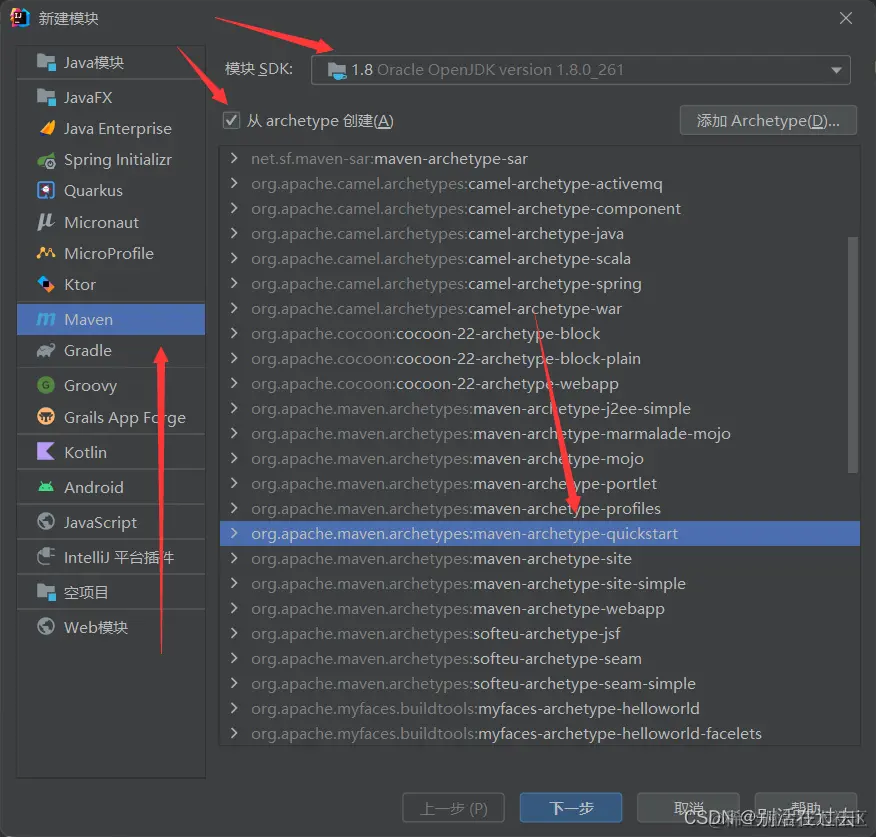This screenshot has width=876, height=837.
Task: Expand maven-archetype-mojo node
Action: tap(234, 459)
